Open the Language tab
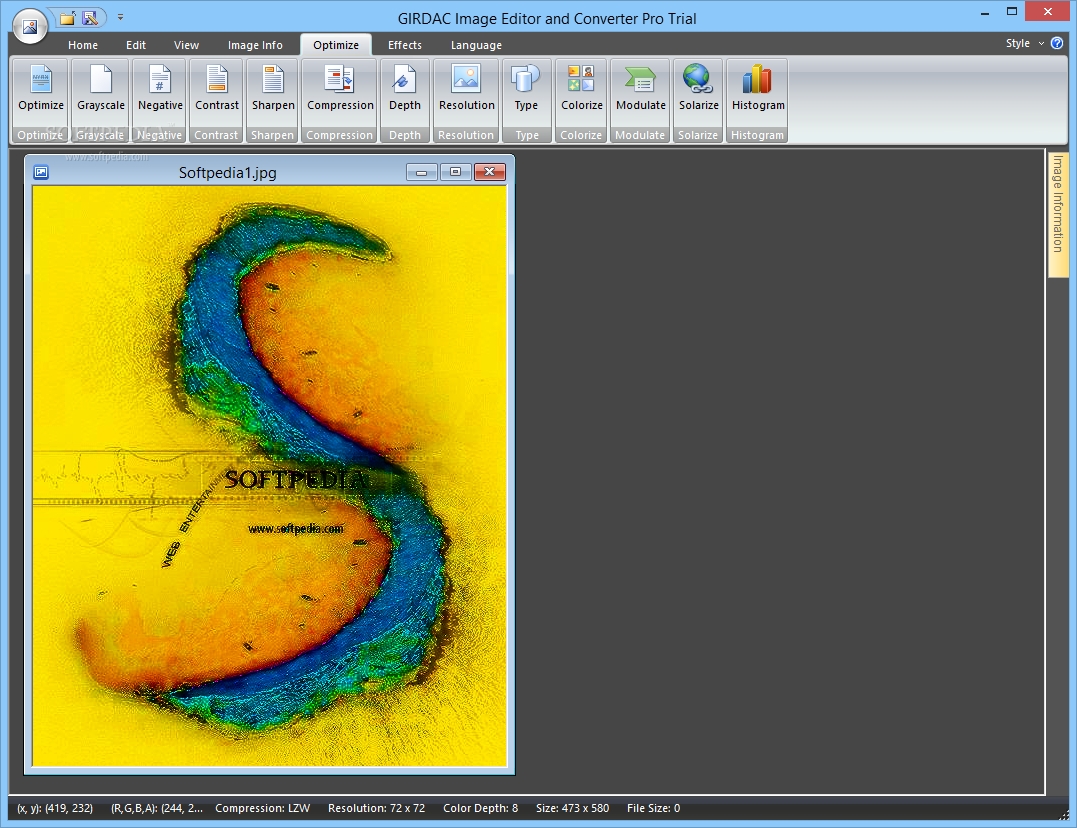 [x=476, y=45]
